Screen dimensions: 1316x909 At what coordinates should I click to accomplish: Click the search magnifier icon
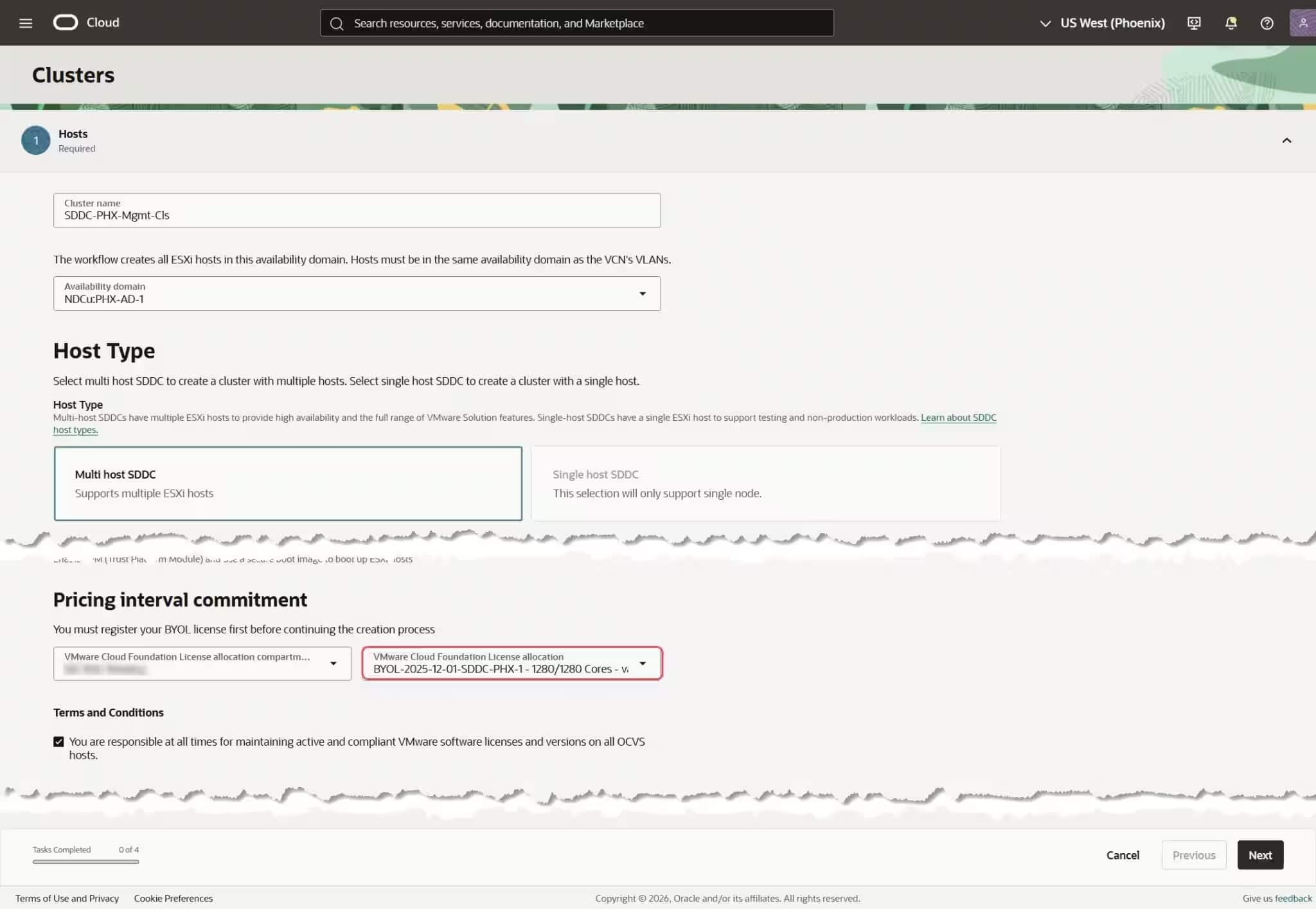pos(337,22)
